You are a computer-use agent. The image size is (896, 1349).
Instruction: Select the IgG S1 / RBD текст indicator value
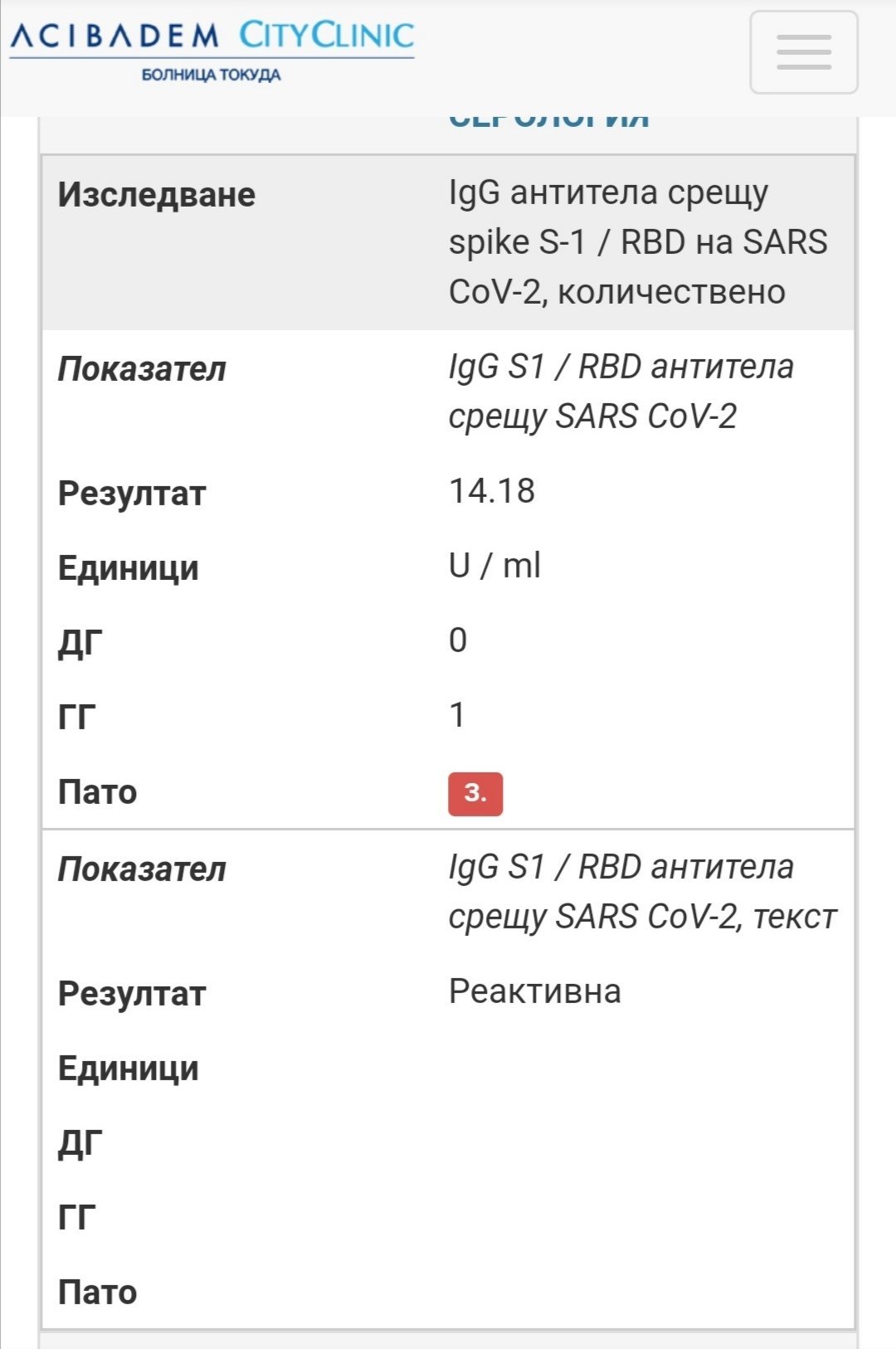643,892
